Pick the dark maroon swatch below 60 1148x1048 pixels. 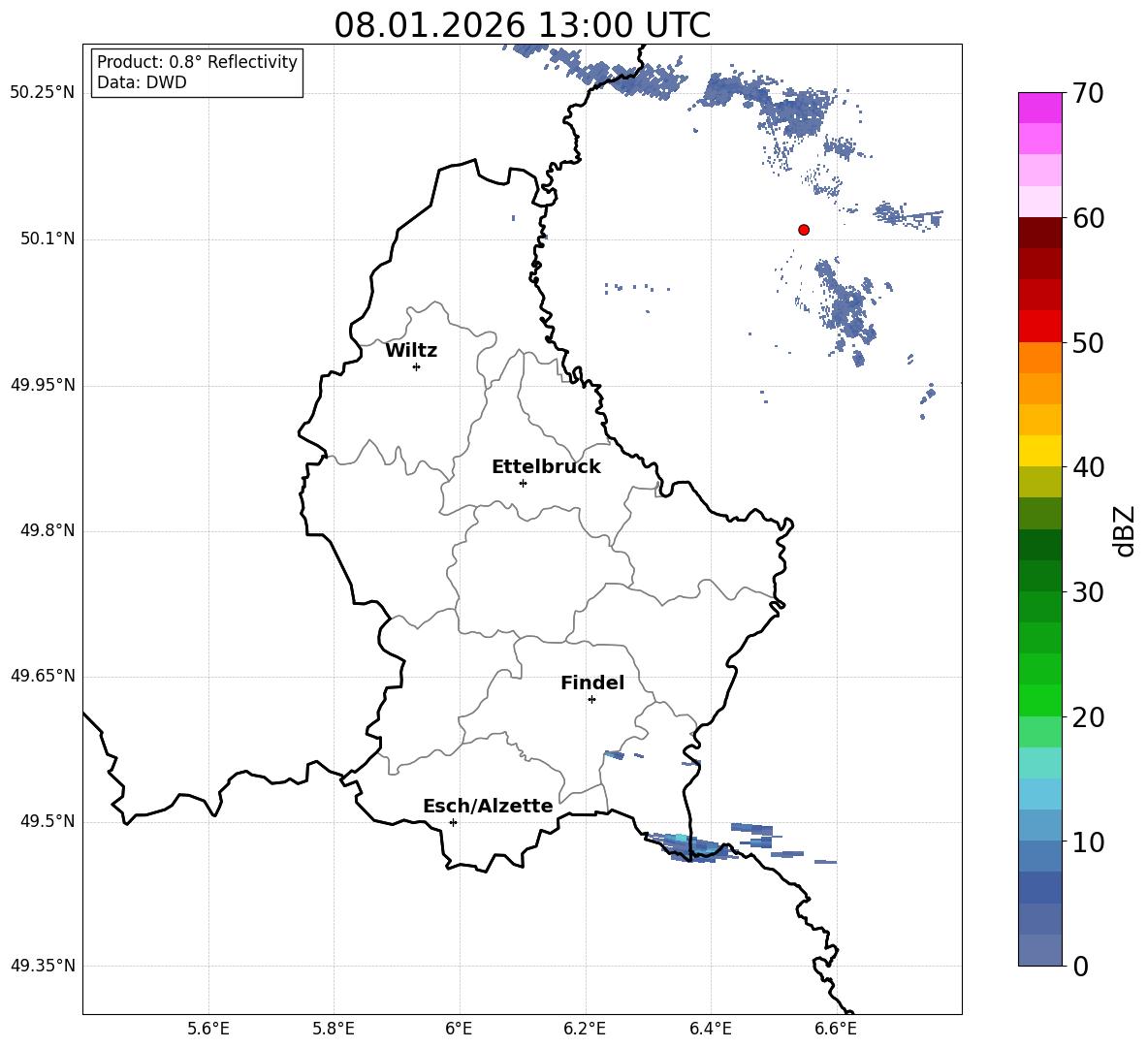(1040, 233)
